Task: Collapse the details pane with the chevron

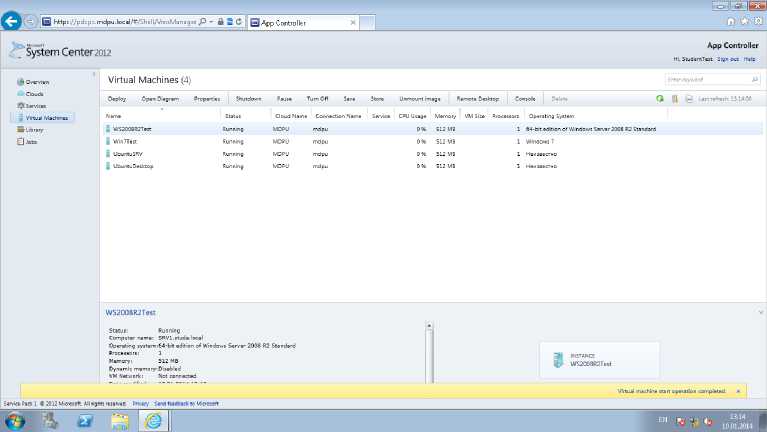Action: pos(761,312)
